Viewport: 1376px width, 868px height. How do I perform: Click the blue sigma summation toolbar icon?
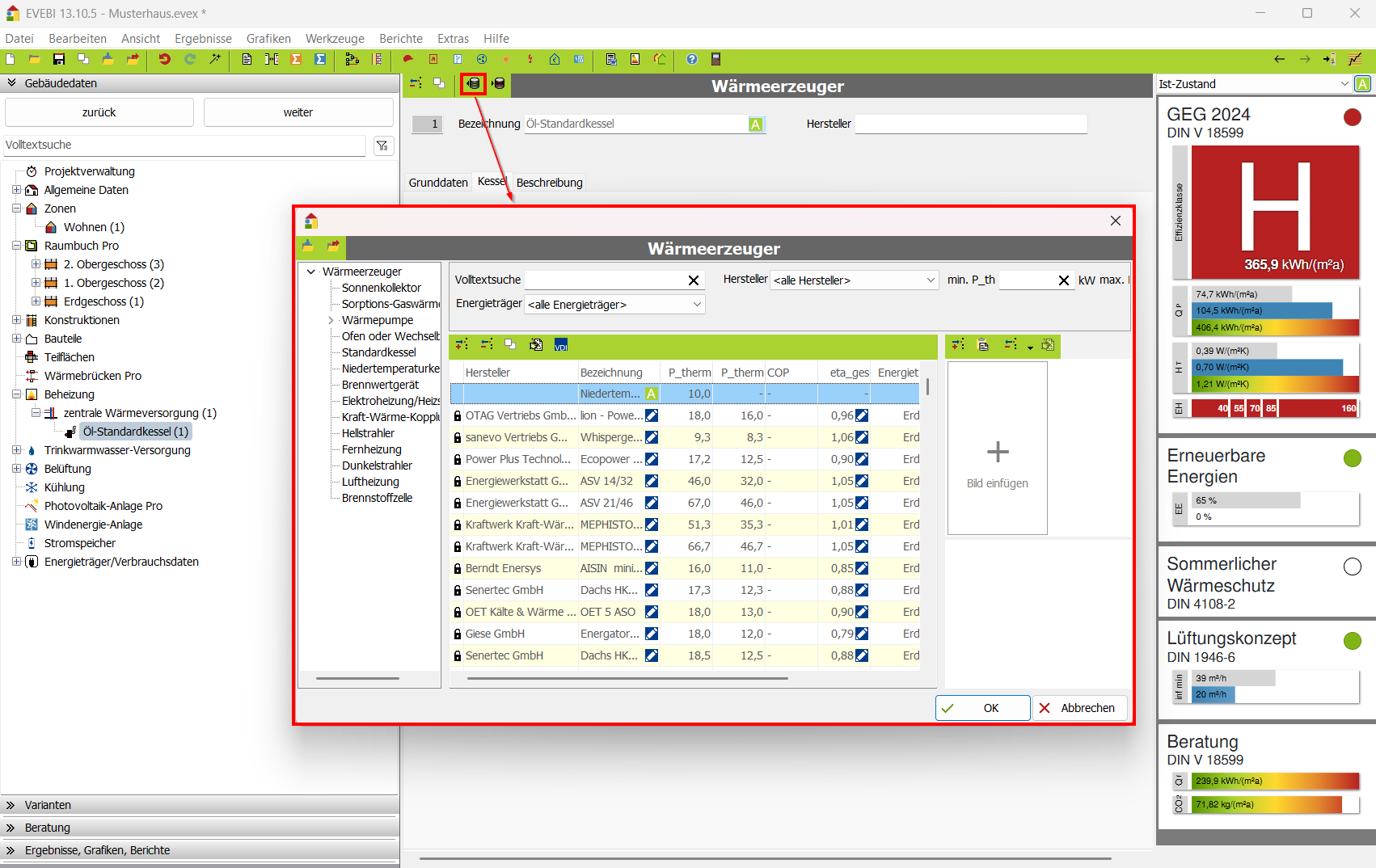[321, 59]
